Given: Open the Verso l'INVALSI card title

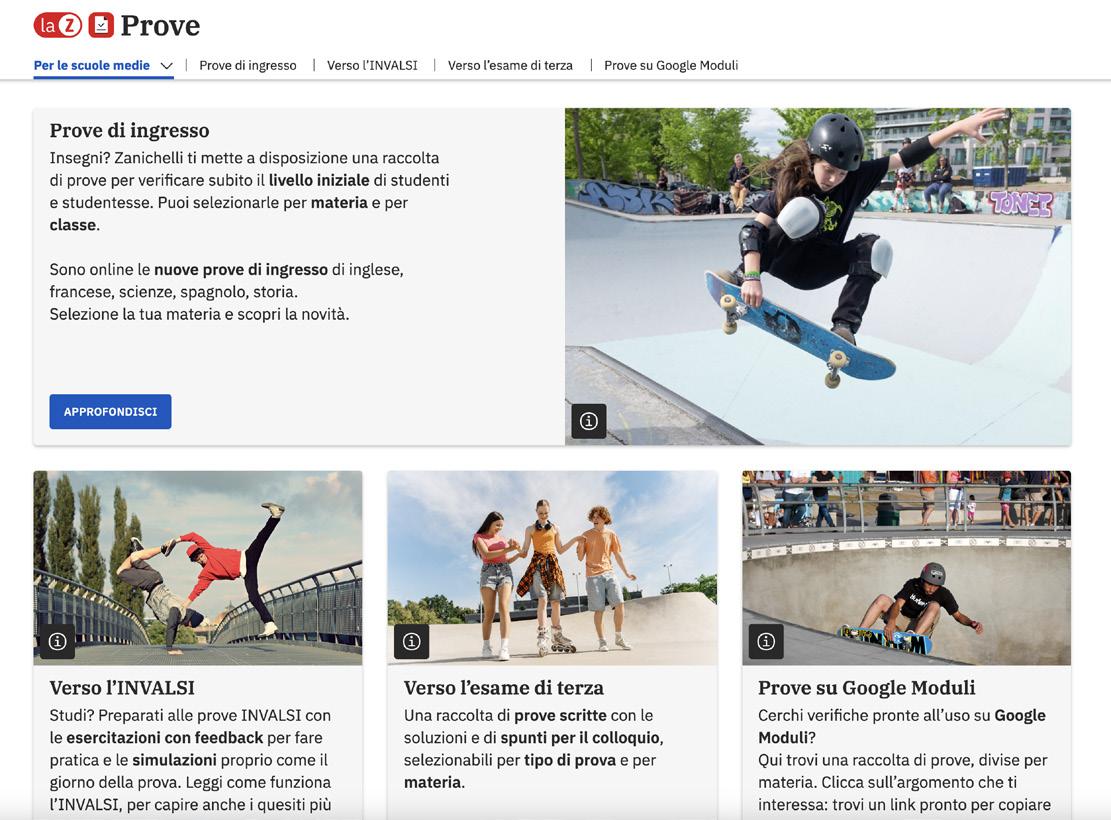Looking at the screenshot, I should point(122,687).
